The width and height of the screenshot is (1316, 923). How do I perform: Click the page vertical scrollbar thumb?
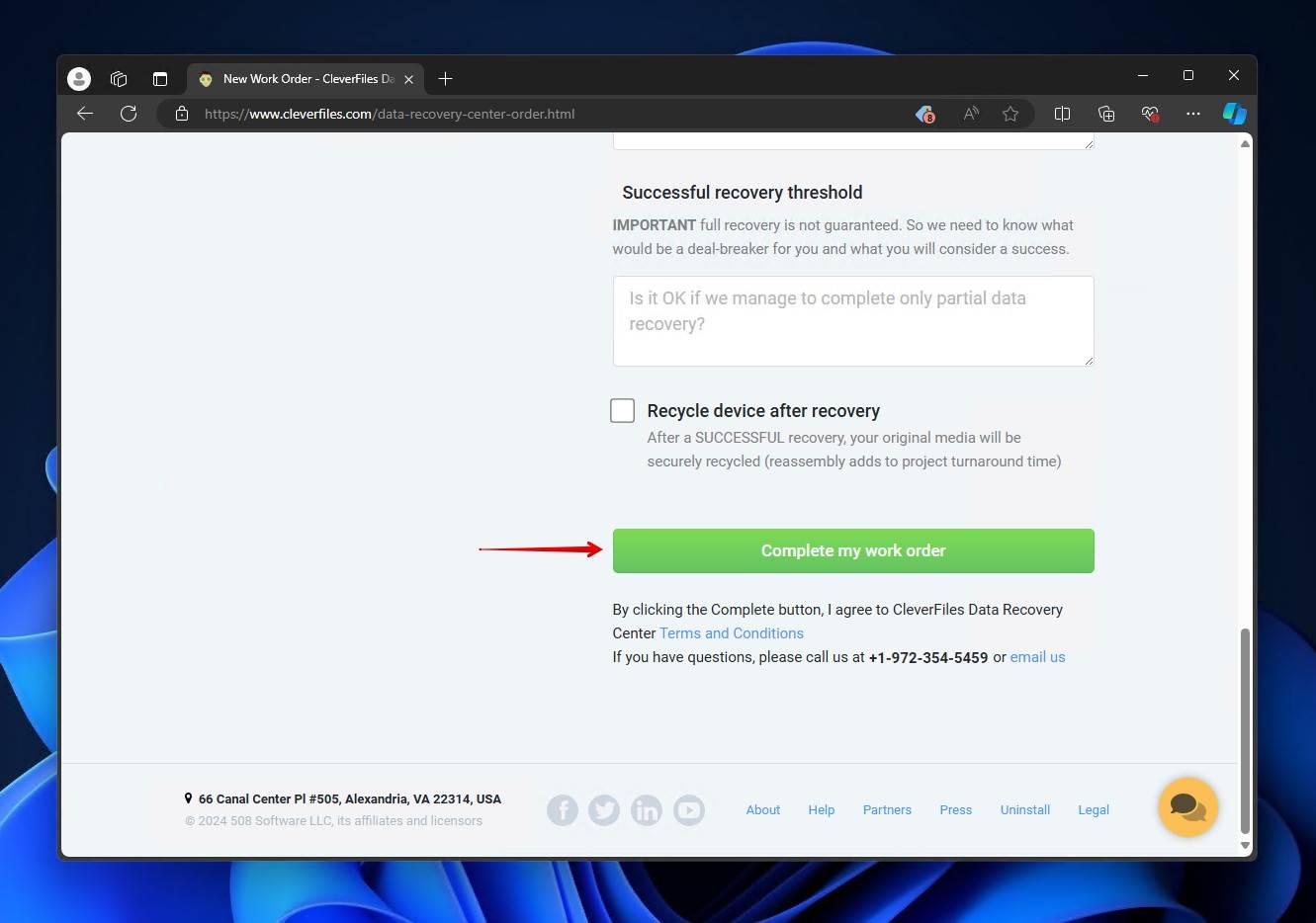click(x=1245, y=731)
